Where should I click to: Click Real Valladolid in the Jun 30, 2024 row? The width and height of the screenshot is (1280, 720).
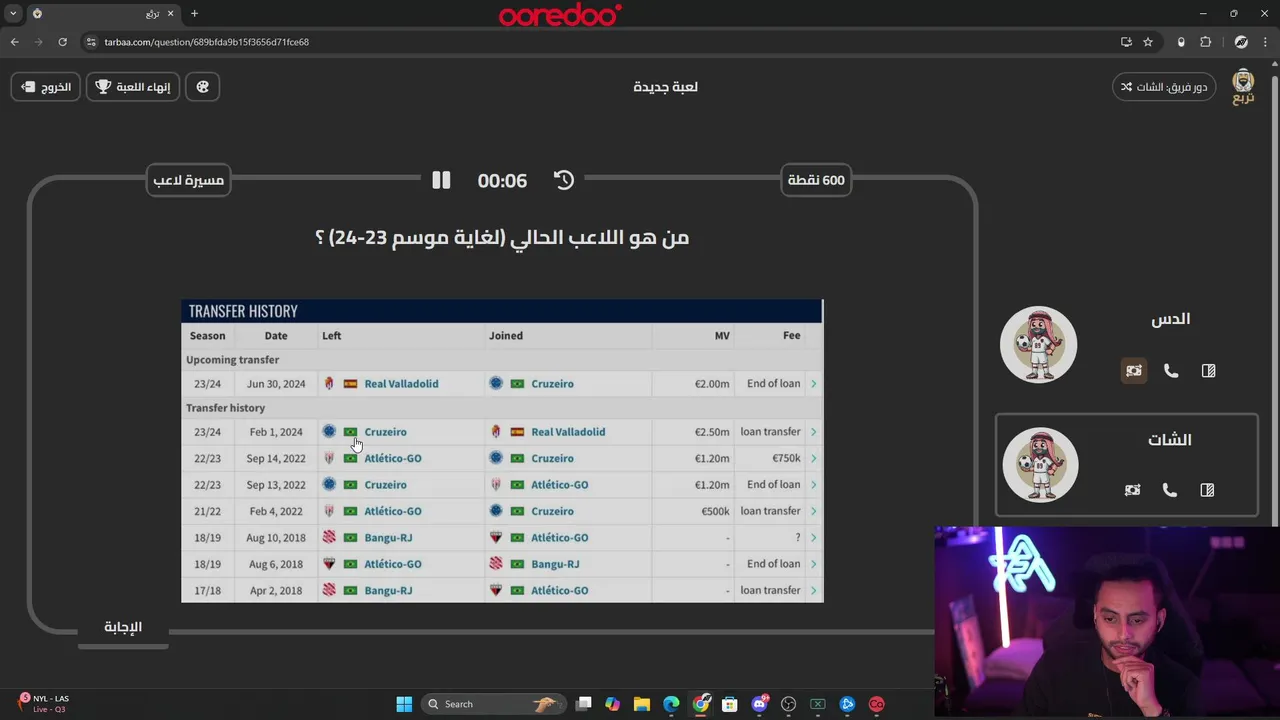pos(401,384)
